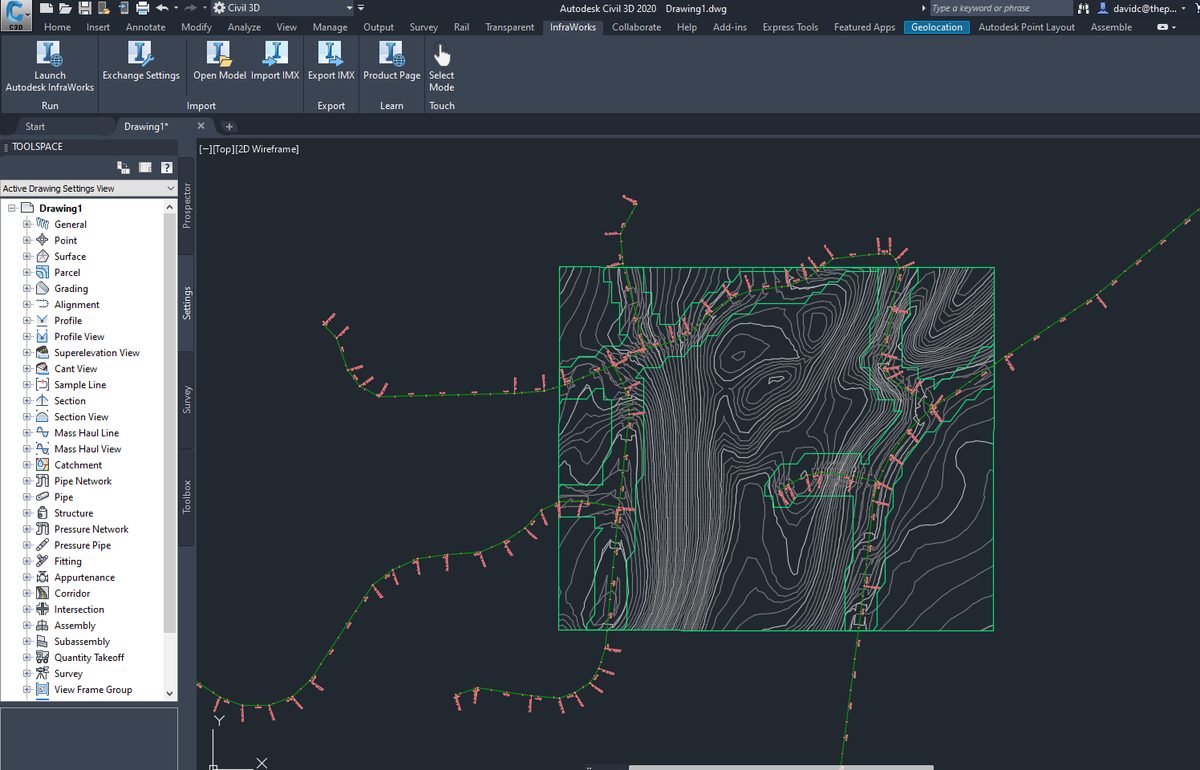
Task: Open Exchange Settings in InfraWorks ribbon
Action: 141,61
